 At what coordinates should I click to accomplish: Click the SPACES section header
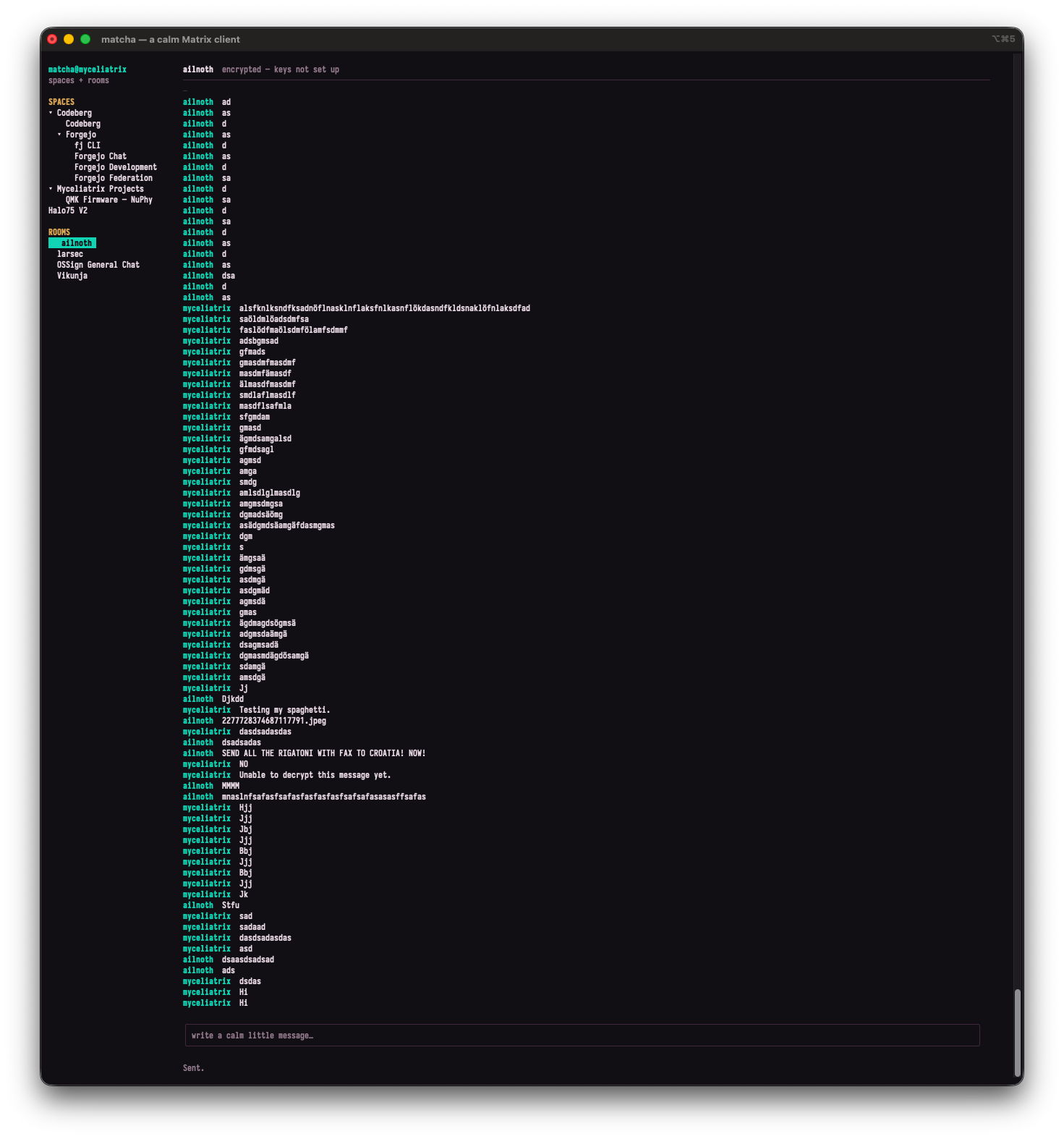[61, 102]
